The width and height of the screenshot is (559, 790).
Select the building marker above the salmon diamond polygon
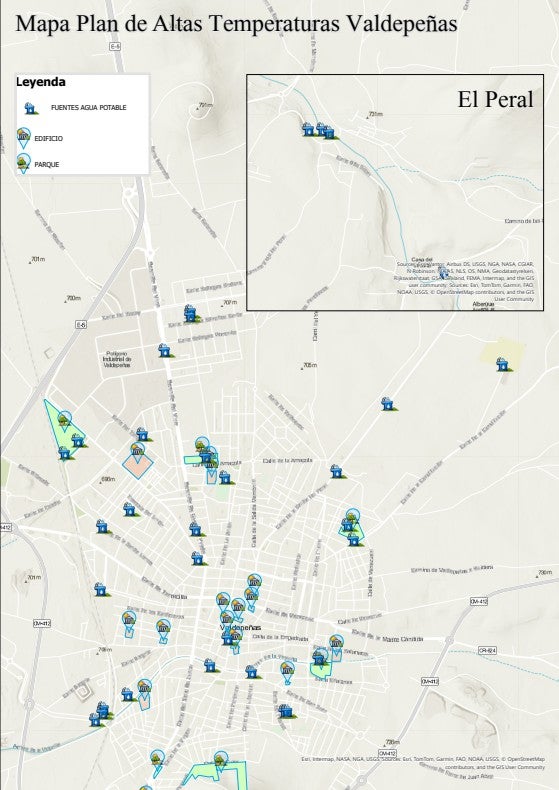tap(137, 452)
